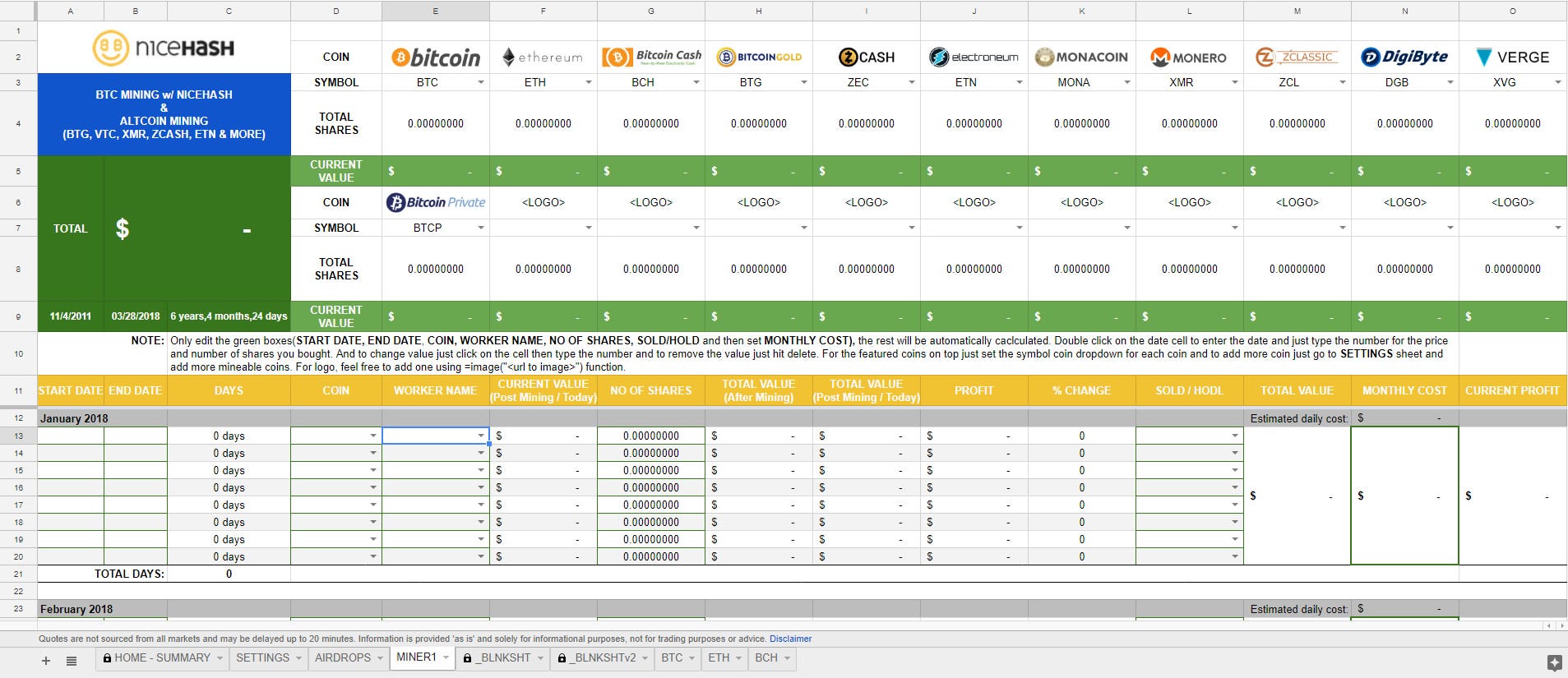
Task: Click the '6 years,4 months,24 days' cell
Action: [x=229, y=316]
